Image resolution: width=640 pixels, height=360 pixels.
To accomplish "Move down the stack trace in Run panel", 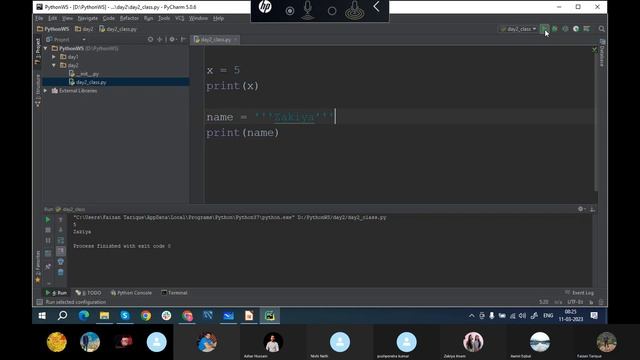I will (x=60, y=230).
